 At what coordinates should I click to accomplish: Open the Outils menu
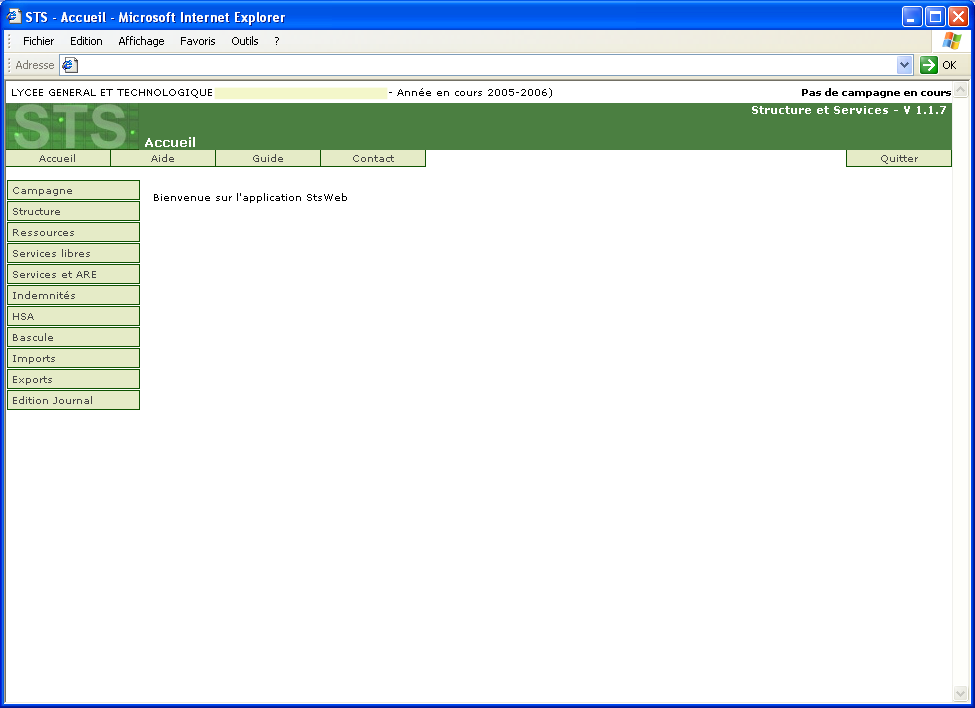pyautogui.click(x=244, y=41)
